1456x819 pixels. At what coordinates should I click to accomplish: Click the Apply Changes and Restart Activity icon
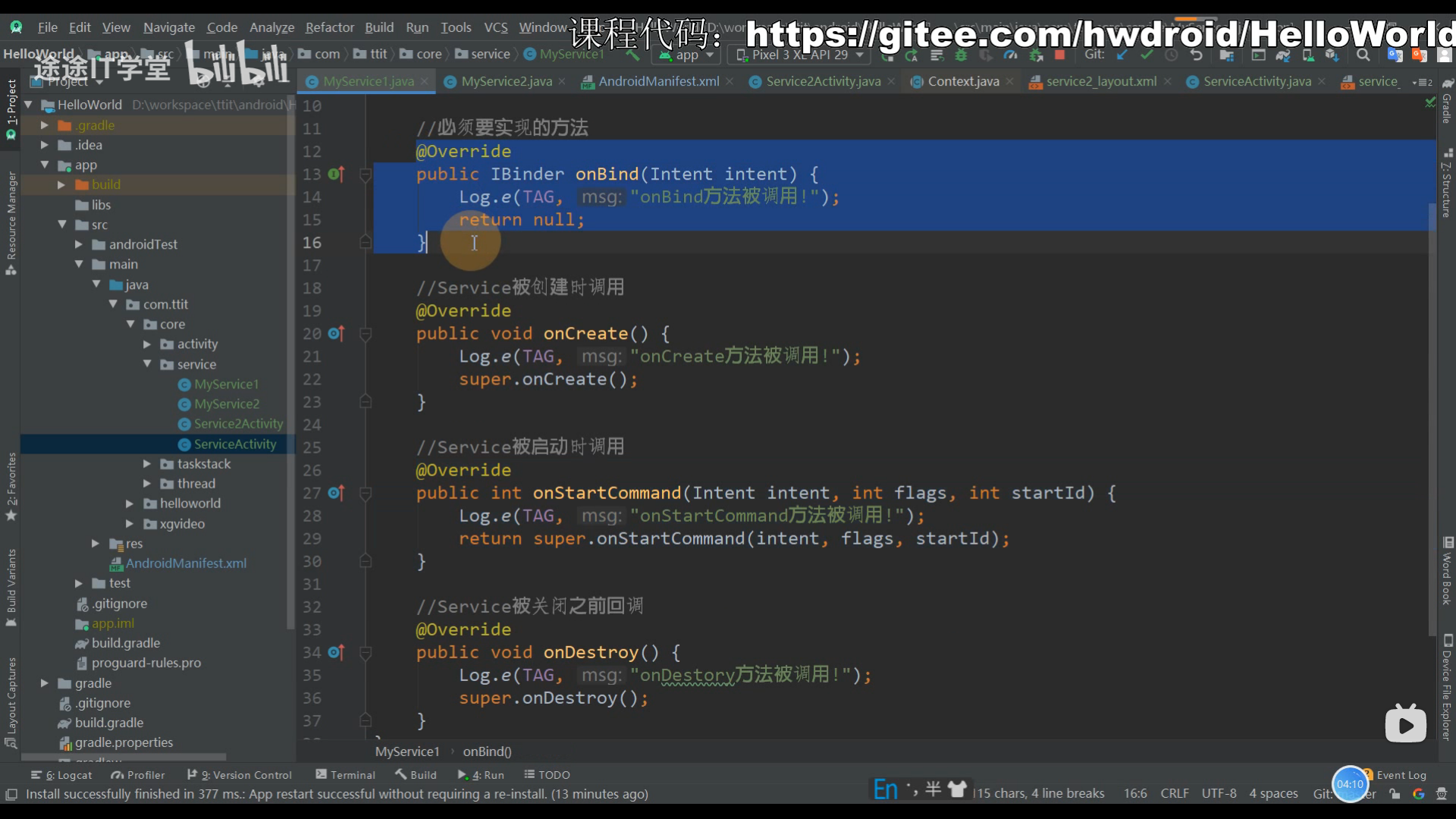912,55
